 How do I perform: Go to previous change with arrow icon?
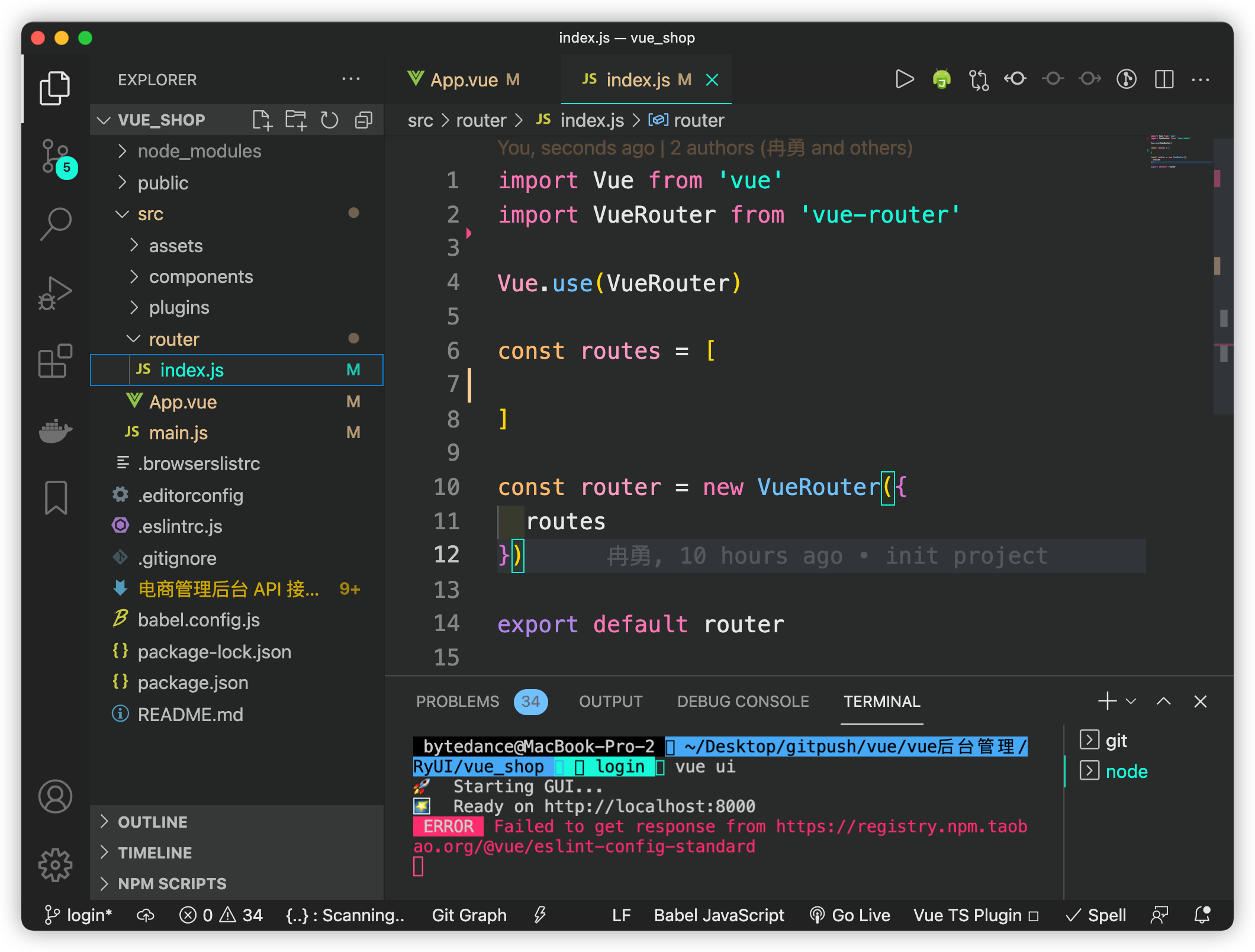(1015, 79)
